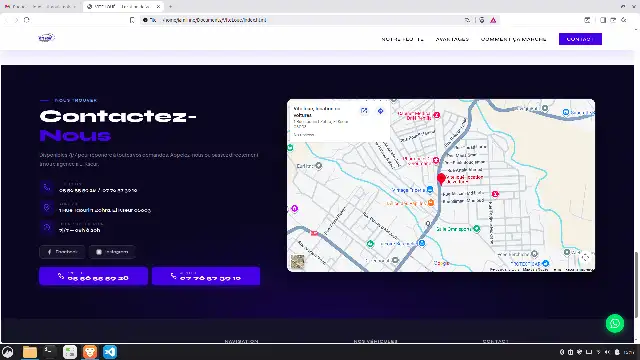Open the floating WhatsApp chat button
This screenshot has width=640, height=360.
coord(615,324)
